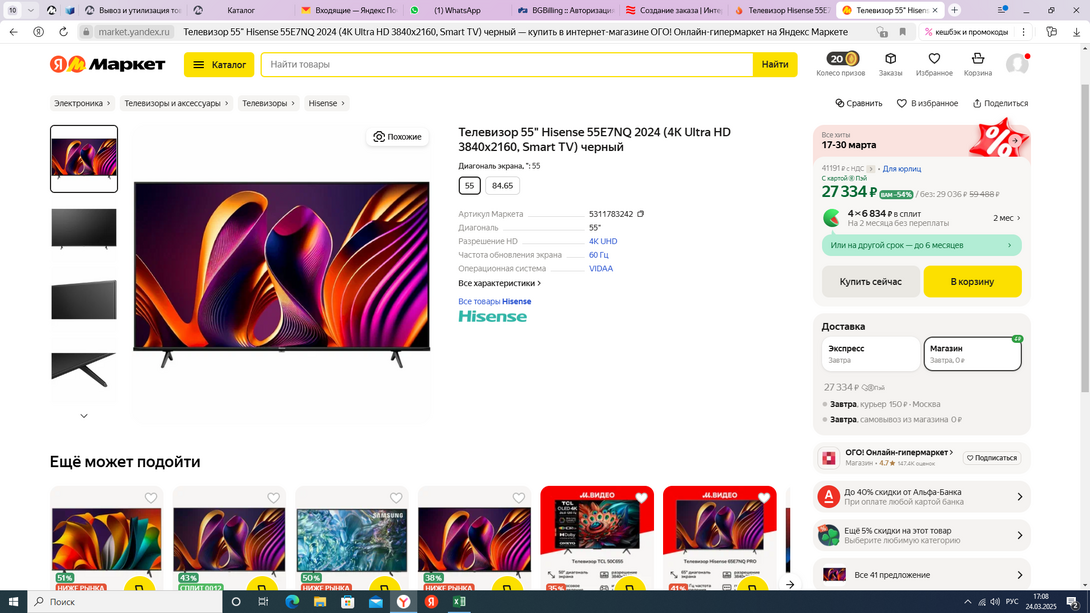Viewport: 1090px width, 613px height.
Task: Add to cart with В корзину
Action: pos(972,281)
